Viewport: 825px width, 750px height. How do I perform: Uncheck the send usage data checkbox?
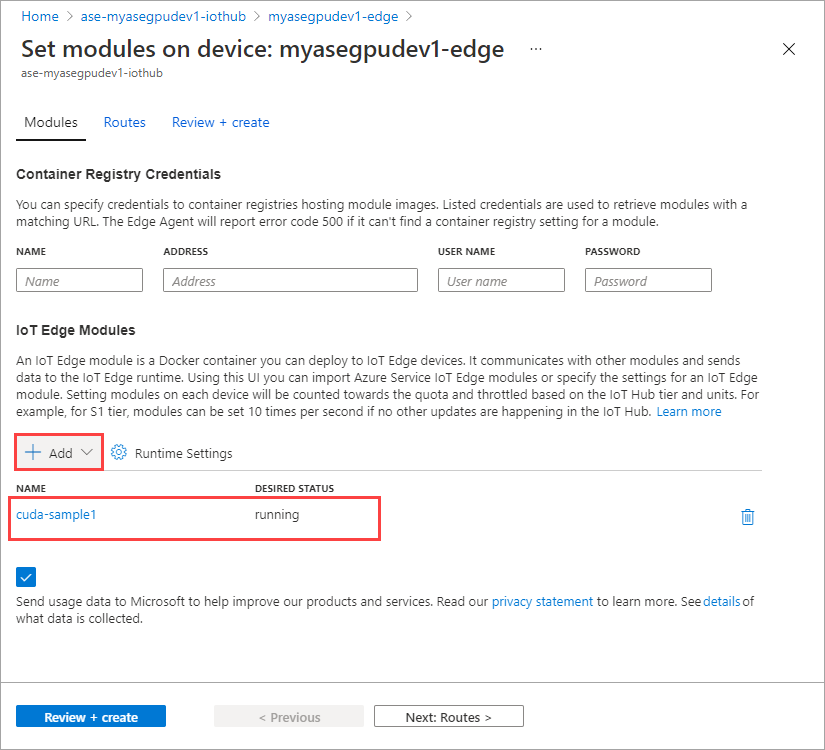tap(26, 577)
